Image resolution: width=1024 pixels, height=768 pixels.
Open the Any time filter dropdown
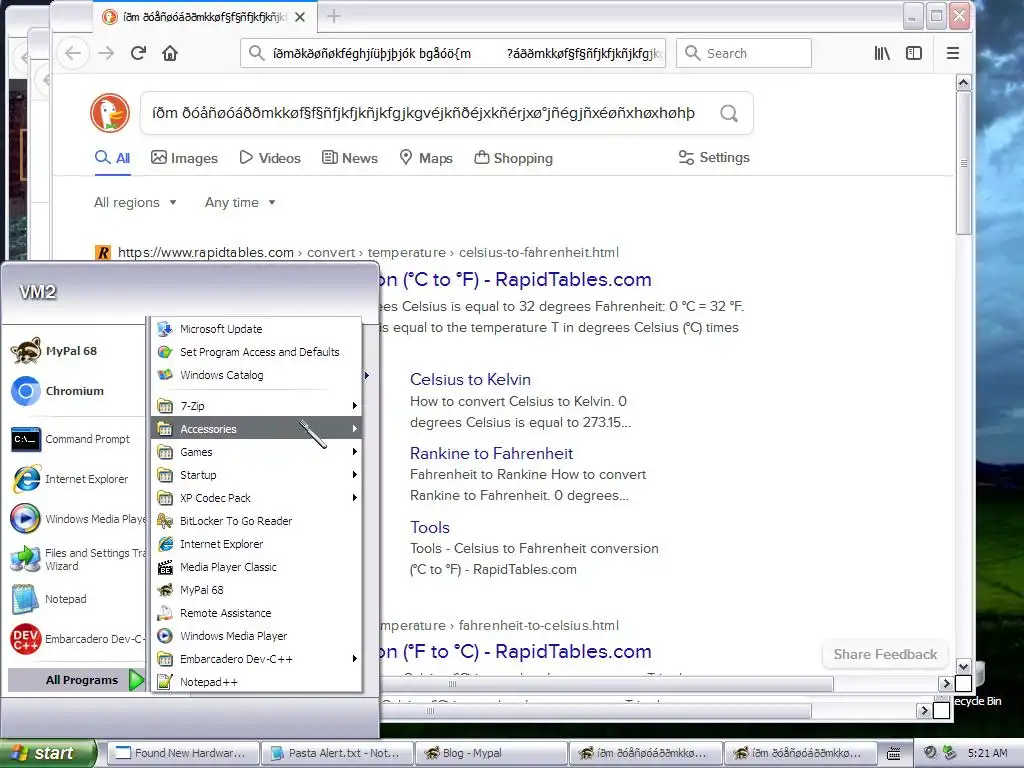[x=240, y=202]
